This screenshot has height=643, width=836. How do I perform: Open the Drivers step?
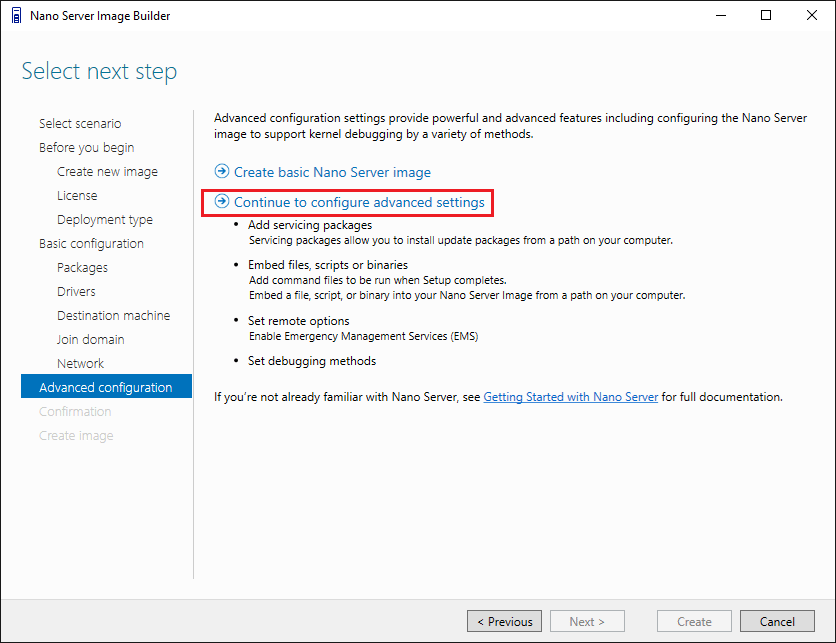click(76, 291)
